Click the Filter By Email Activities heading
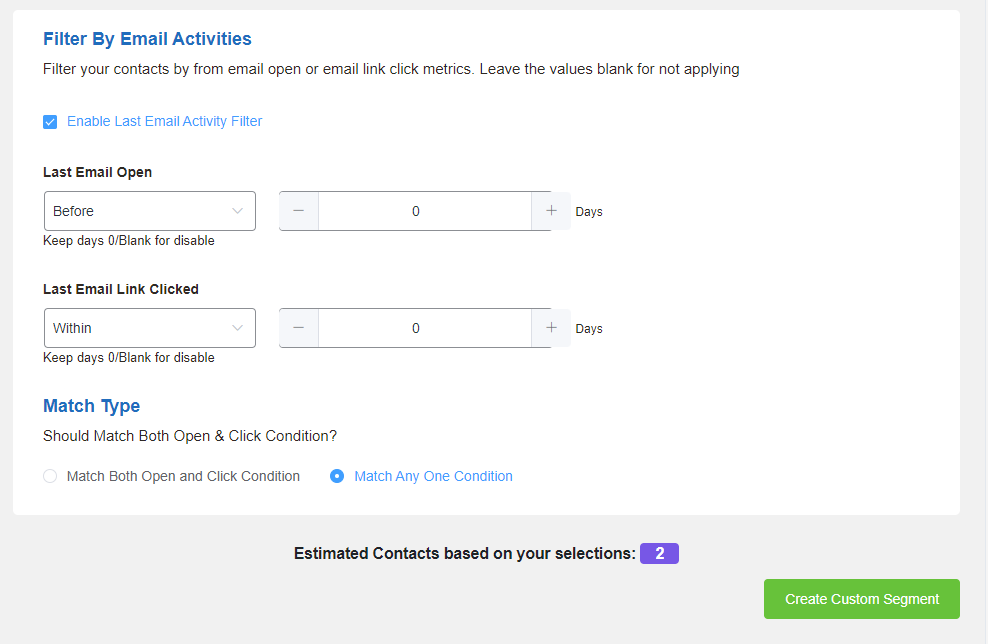 [147, 39]
